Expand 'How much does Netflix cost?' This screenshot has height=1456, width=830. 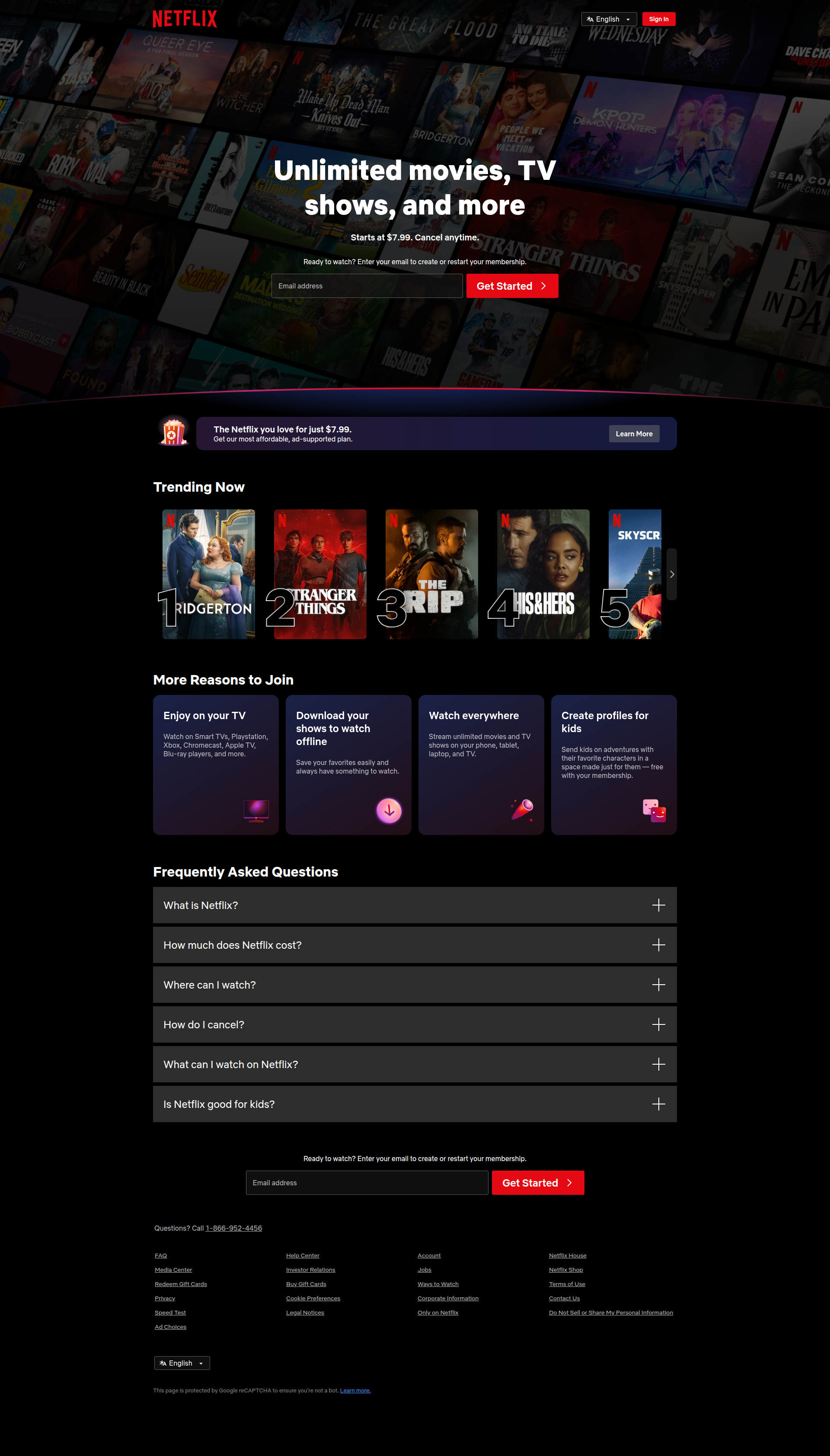coord(415,944)
